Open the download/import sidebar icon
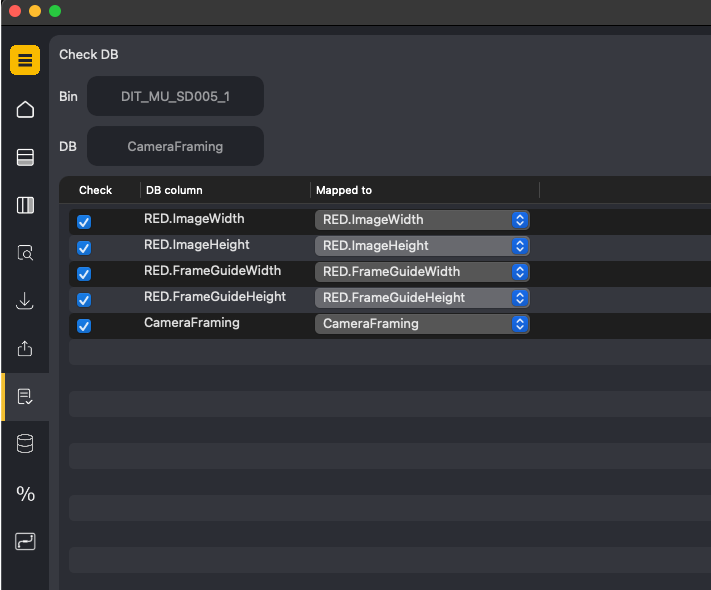The image size is (711, 590). 25,301
